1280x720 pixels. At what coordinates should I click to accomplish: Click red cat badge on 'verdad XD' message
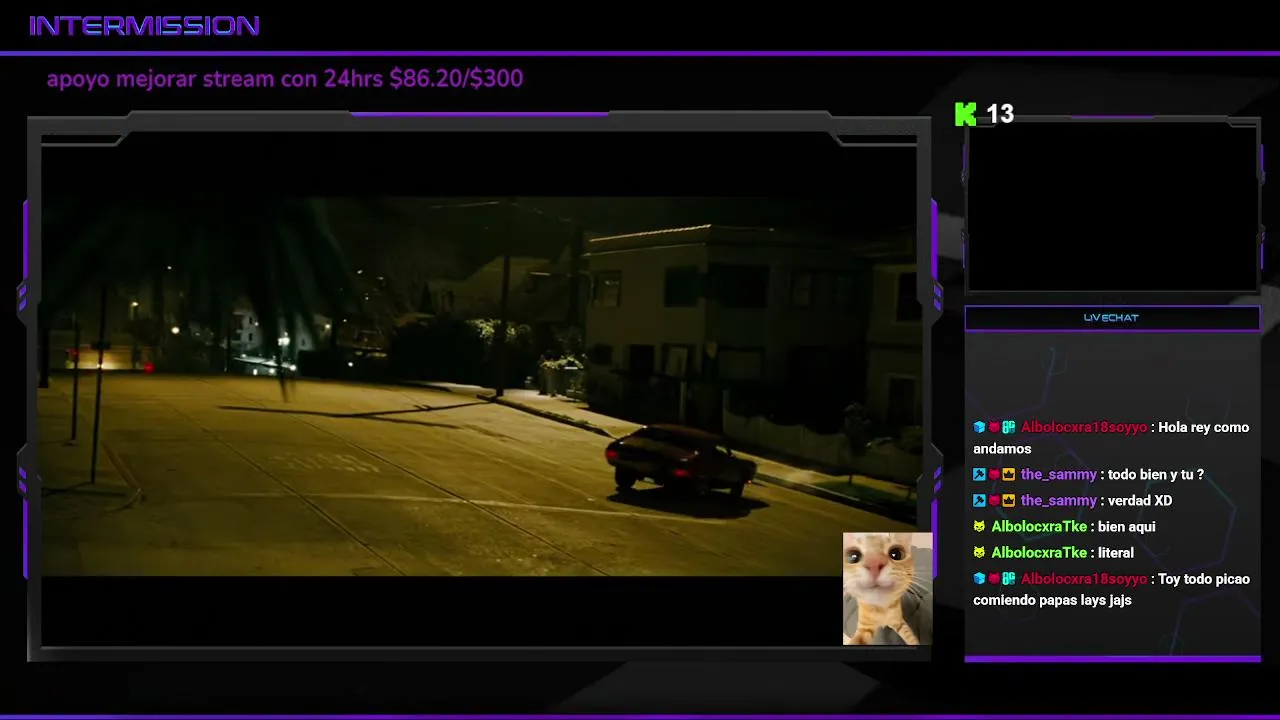(x=994, y=501)
